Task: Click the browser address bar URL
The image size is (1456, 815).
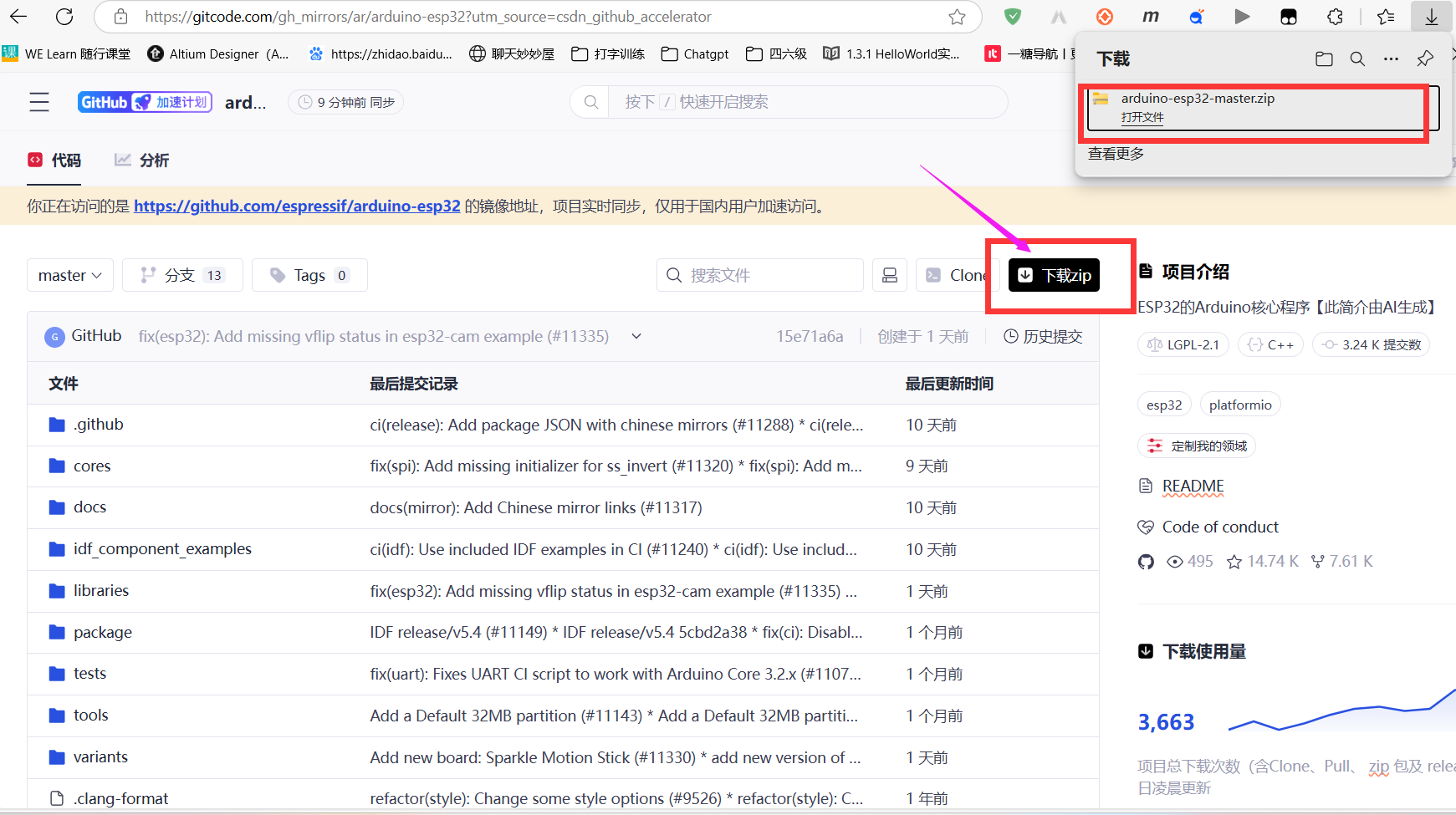Action: pos(428,17)
